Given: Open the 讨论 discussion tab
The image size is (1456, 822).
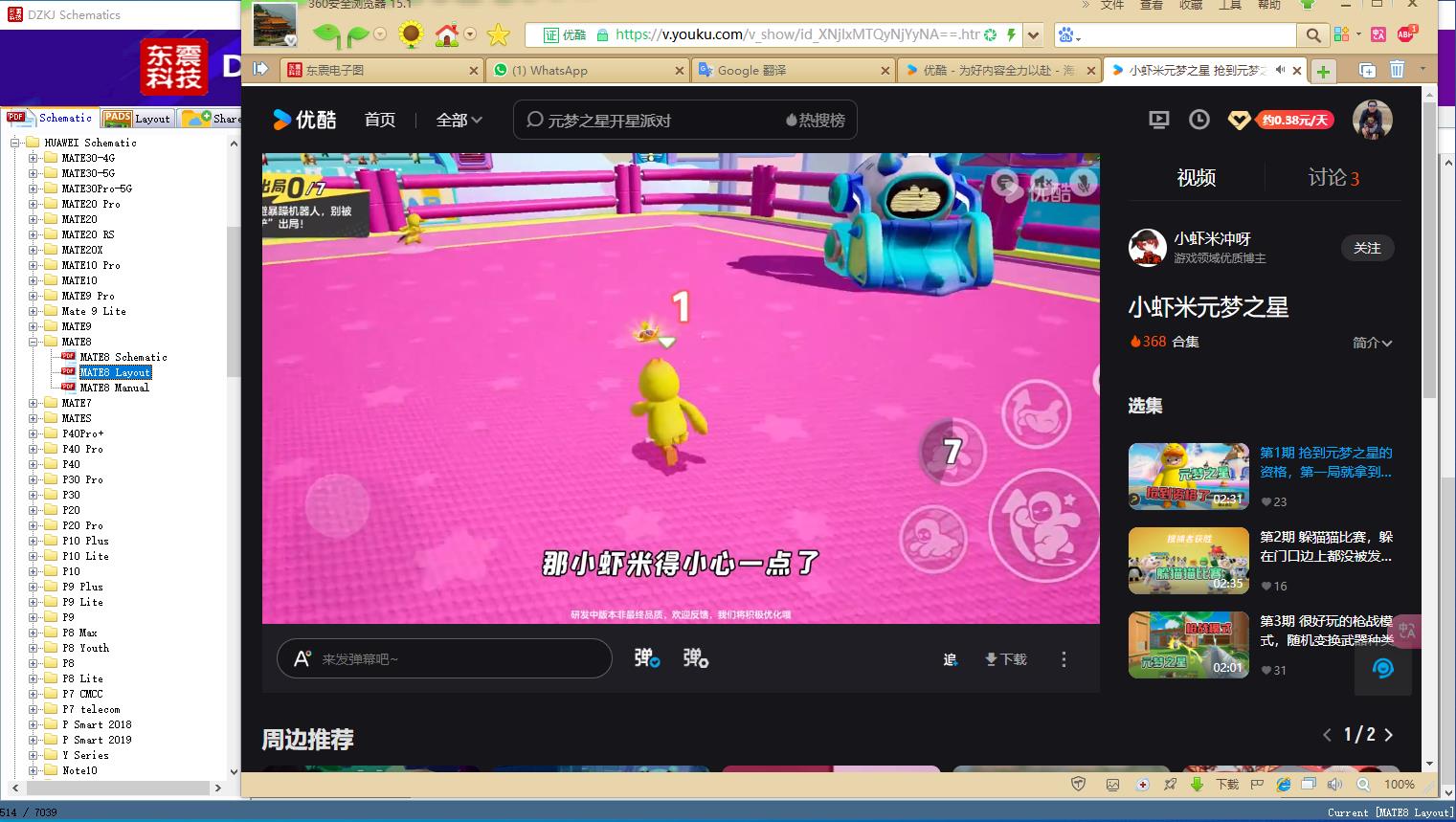Looking at the screenshot, I should coord(1333,177).
